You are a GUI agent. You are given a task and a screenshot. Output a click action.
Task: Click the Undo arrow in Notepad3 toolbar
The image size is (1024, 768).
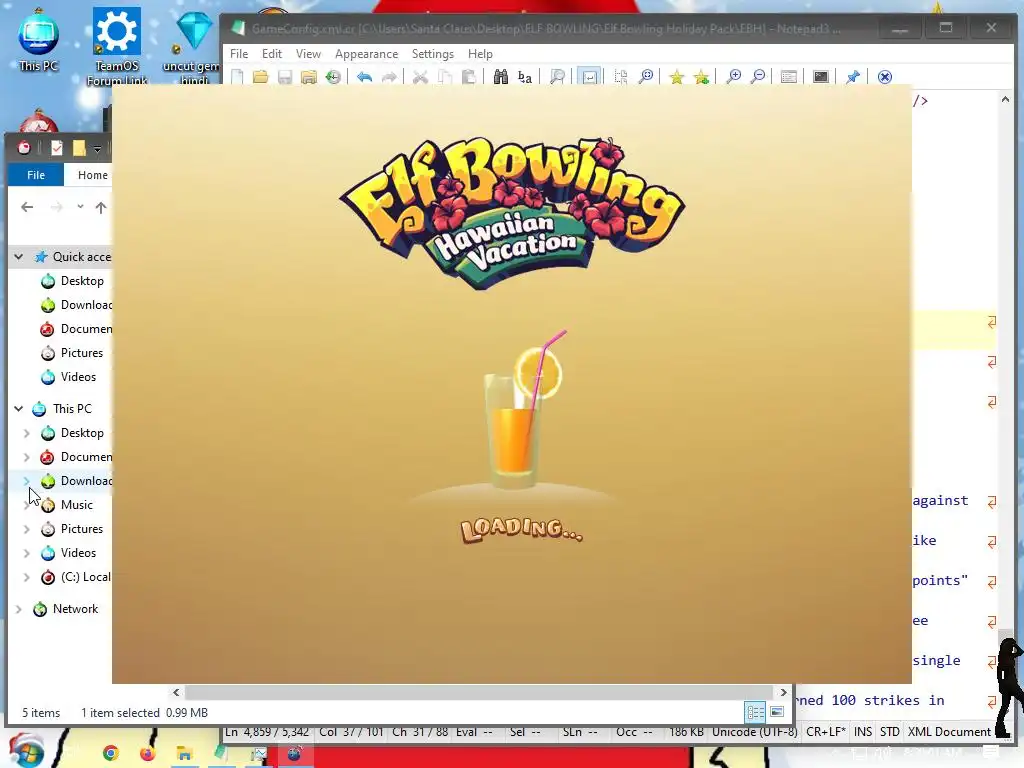coord(364,77)
